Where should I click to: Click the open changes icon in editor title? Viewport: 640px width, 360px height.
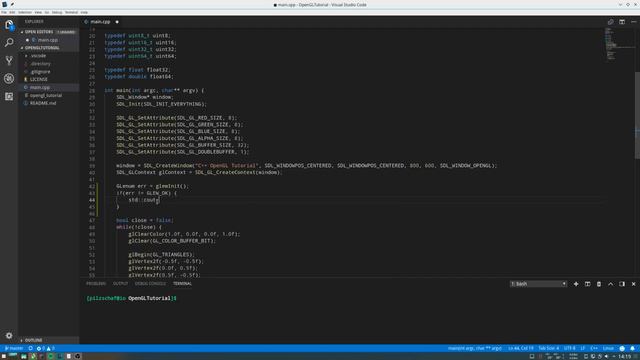click(611, 22)
